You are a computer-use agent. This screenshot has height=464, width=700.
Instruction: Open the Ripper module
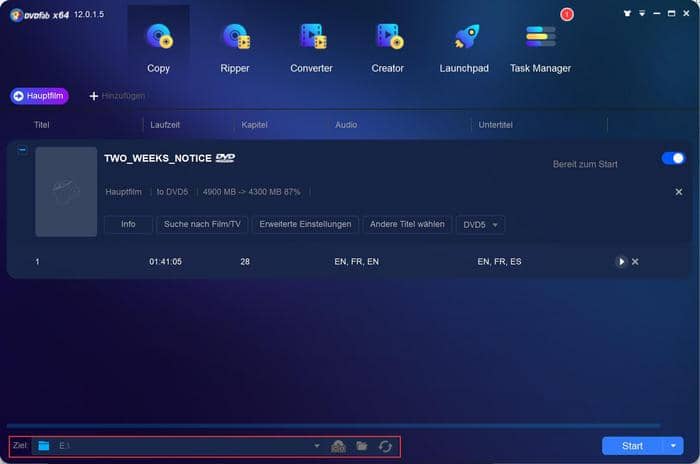point(235,47)
